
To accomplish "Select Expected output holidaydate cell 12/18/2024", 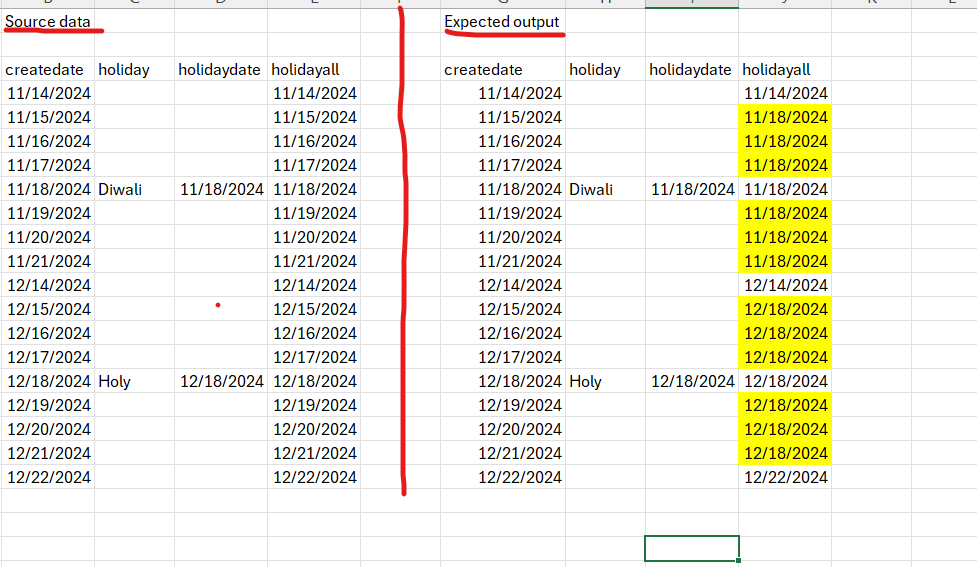I will 692,381.
